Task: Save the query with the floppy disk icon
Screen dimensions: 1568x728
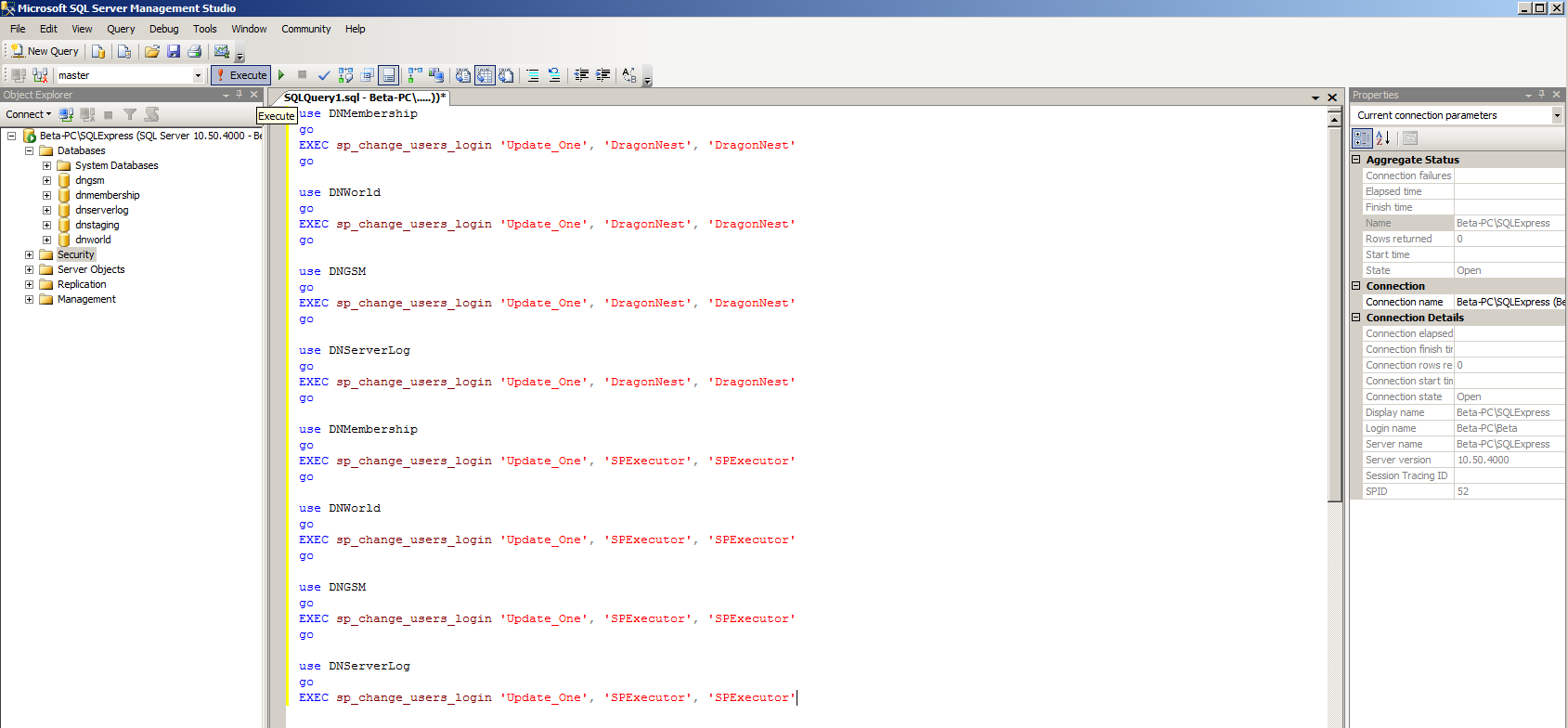Action: point(174,51)
